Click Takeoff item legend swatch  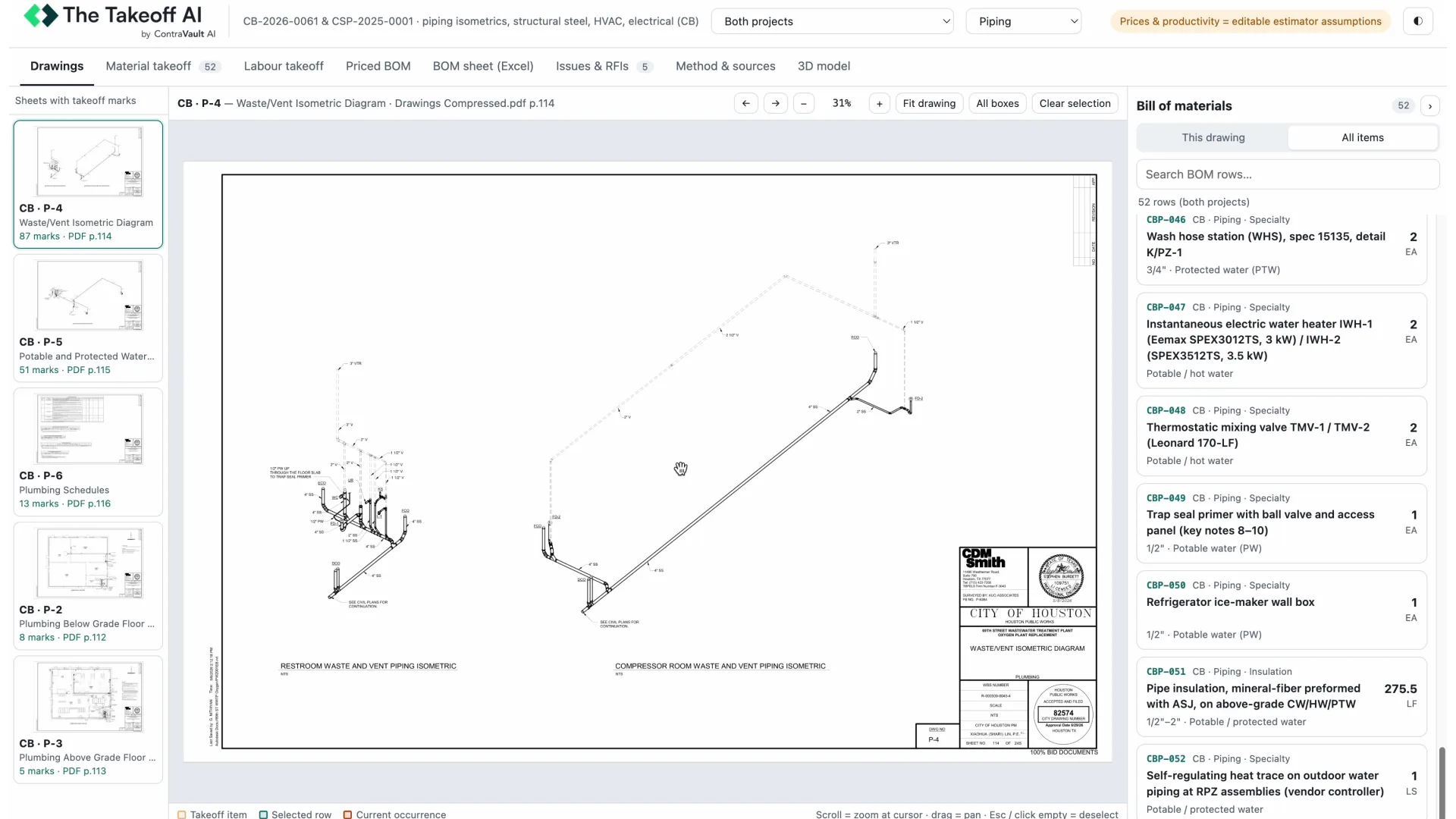pos(182,814)
